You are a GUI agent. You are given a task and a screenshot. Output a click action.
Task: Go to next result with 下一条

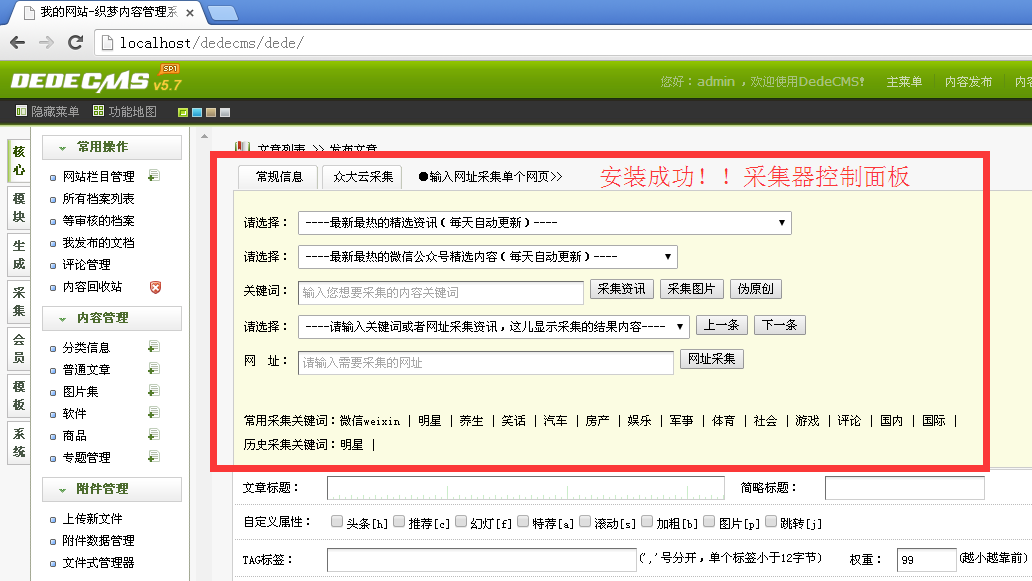point(780,325)
